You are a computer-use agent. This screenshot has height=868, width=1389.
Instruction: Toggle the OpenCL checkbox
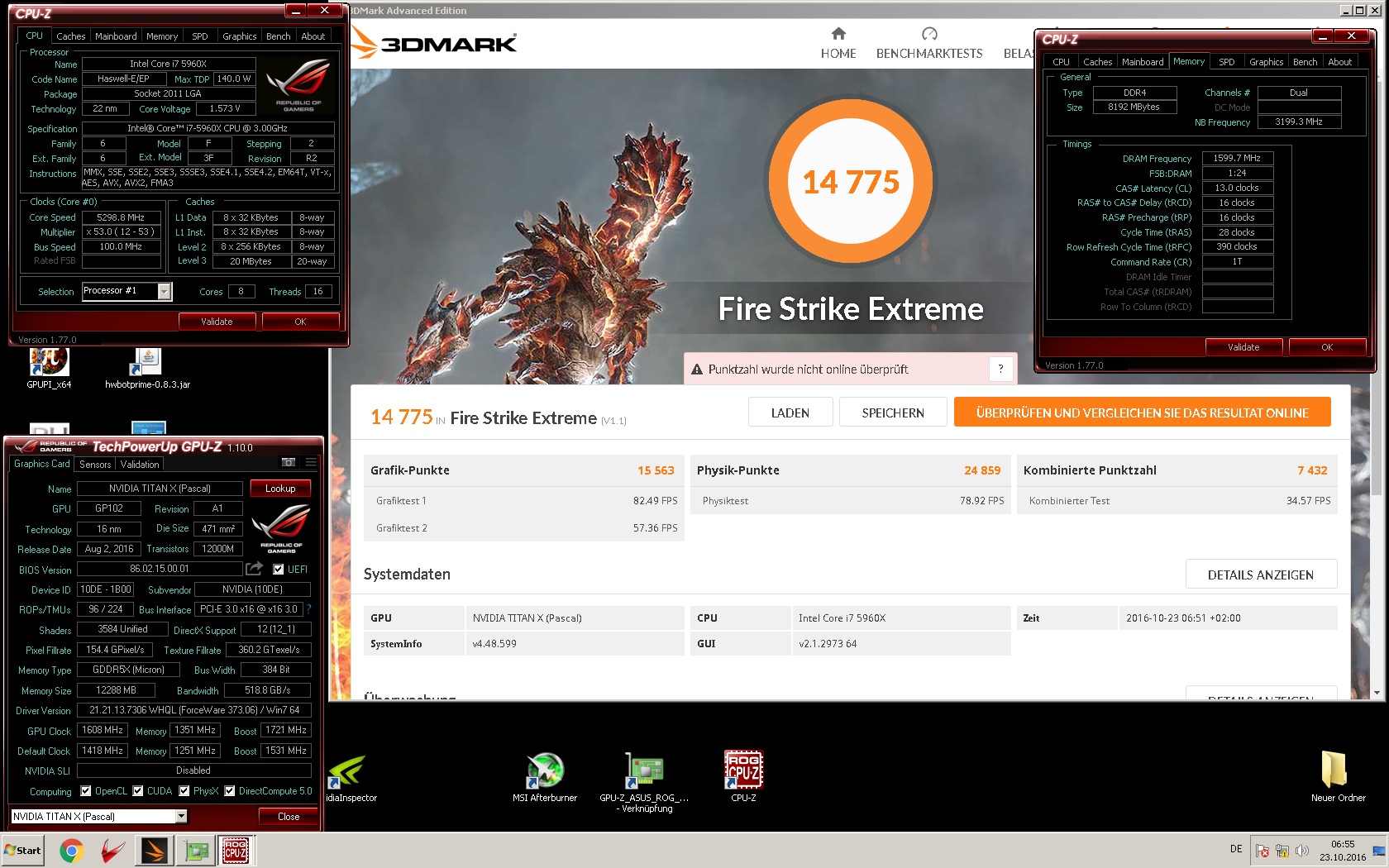[x=86, y=791]
